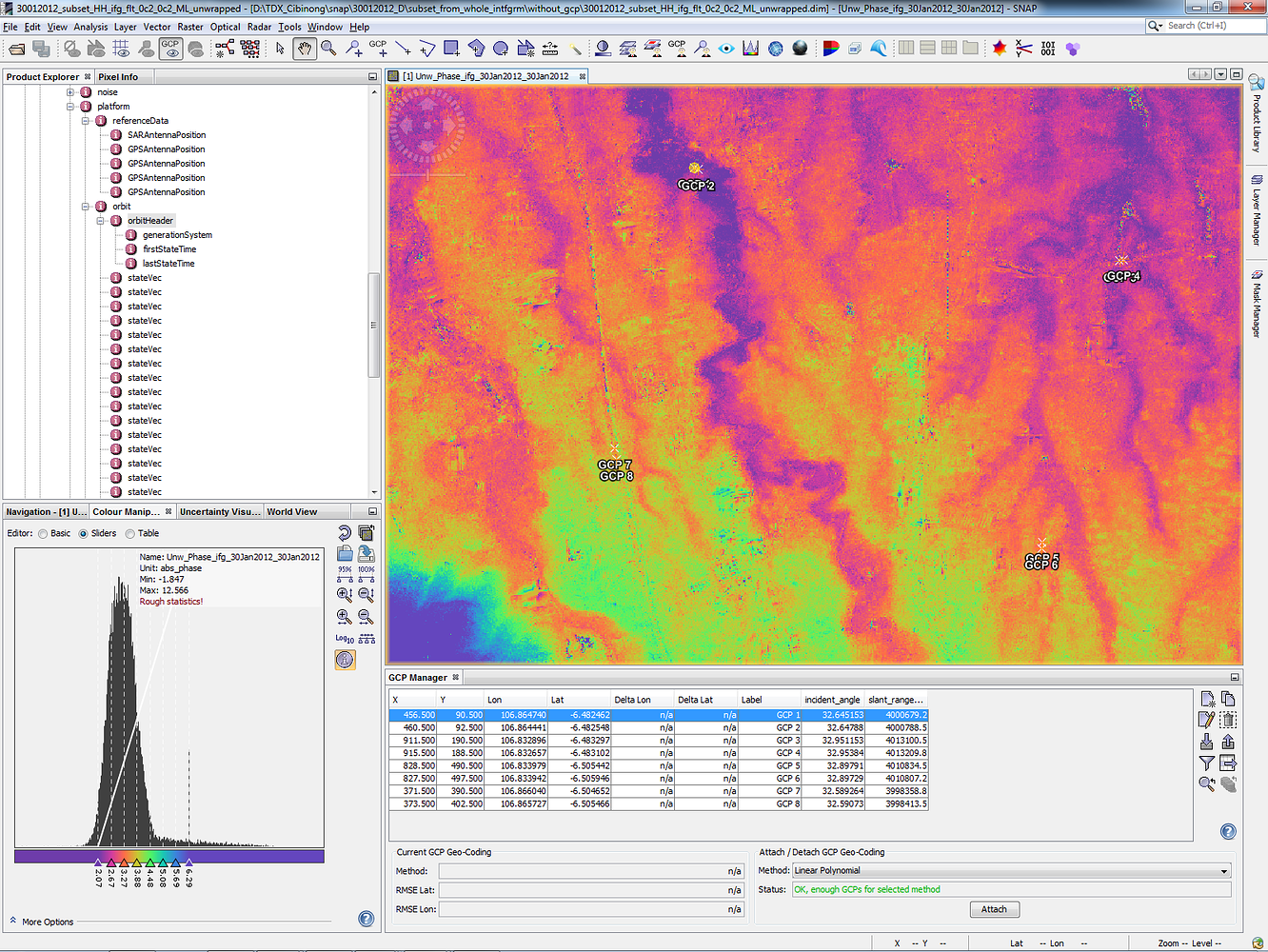Switch editor to Basic mode
1268x952 pixels.
tap(42, 533)
